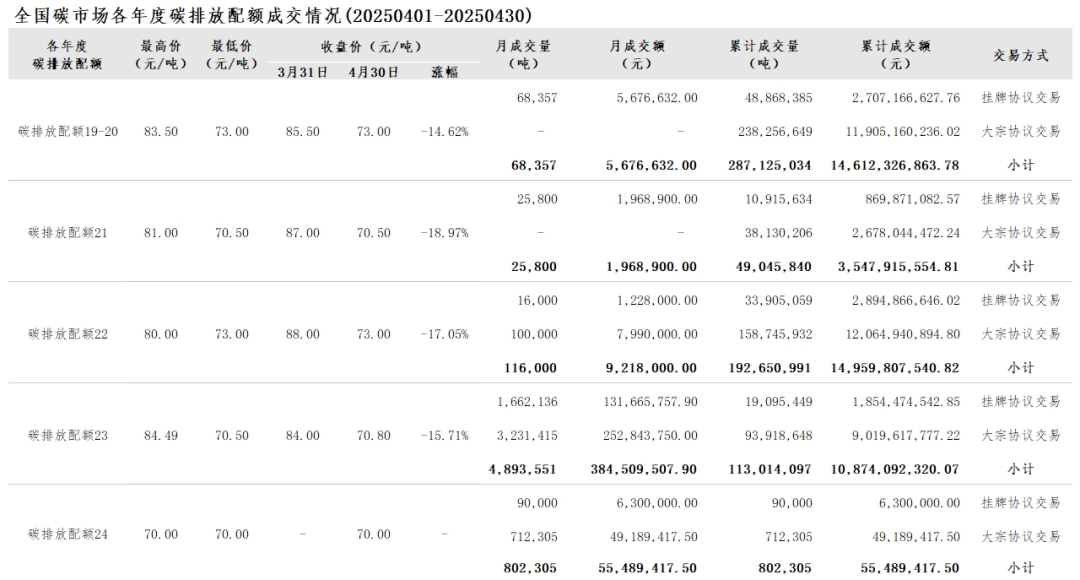Click the 3月31日 closing price sub-header

(302, 72)
